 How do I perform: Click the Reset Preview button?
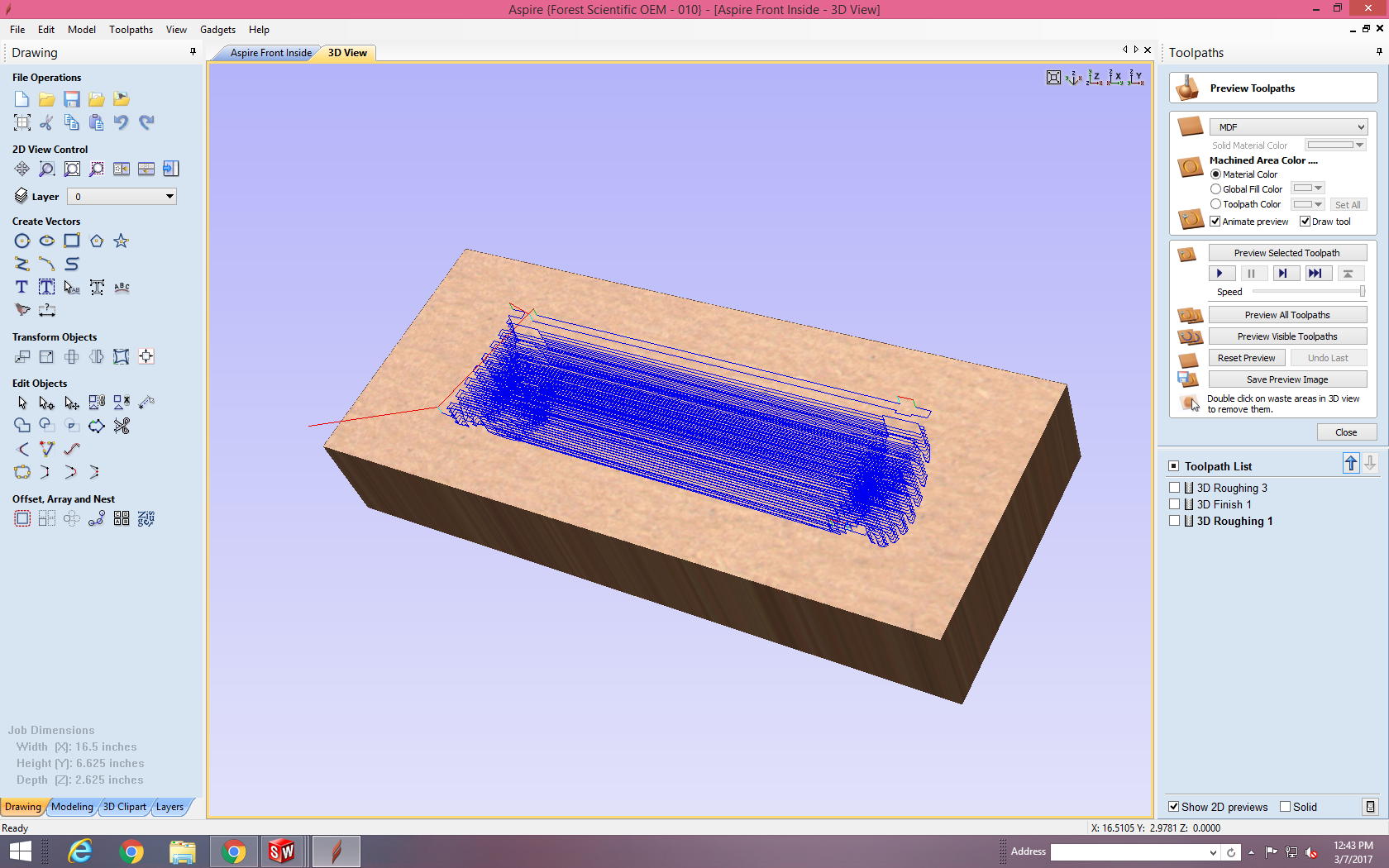tap(1247, 357)
